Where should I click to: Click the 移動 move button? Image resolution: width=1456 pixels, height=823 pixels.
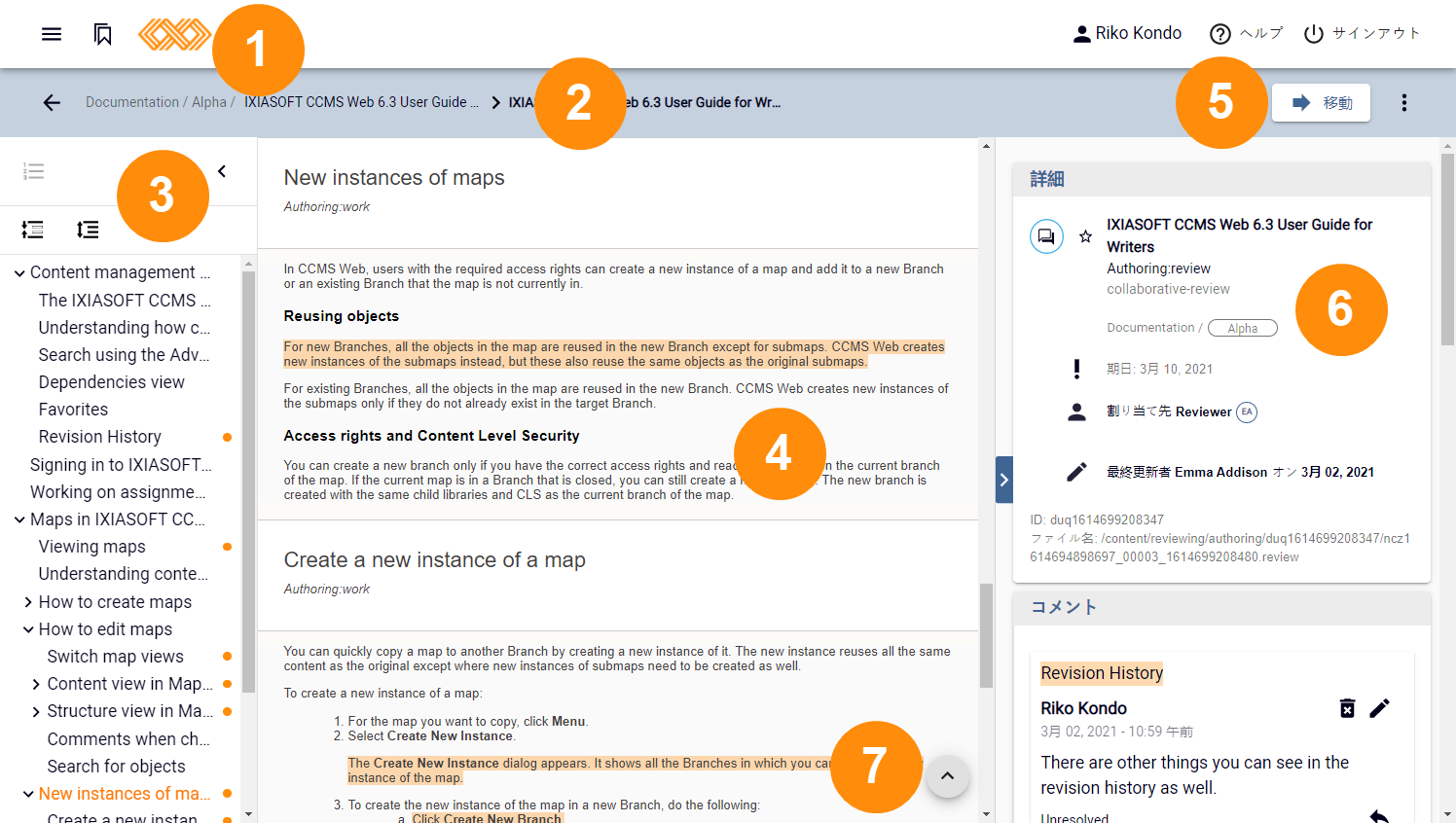click(x=1322, y=102)
